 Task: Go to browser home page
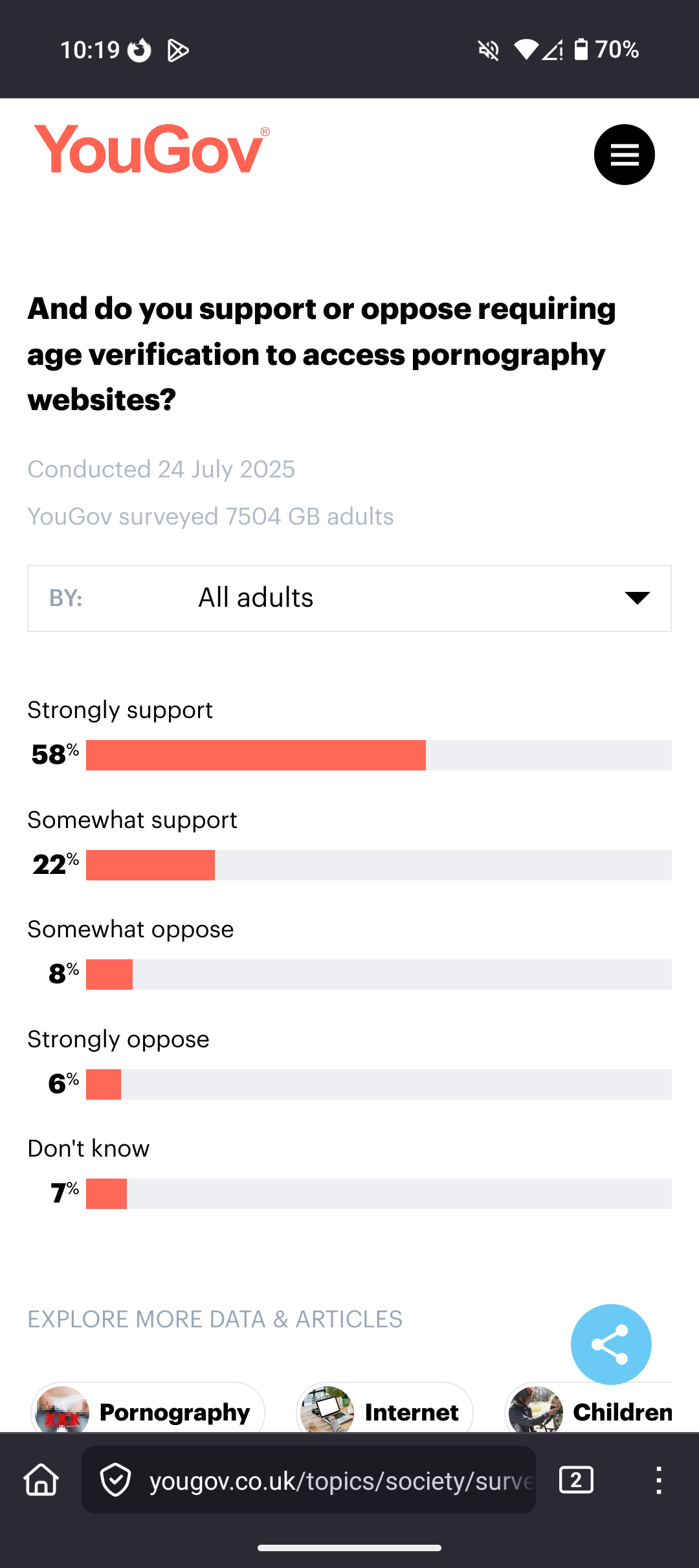click(x=41, y=1480)
